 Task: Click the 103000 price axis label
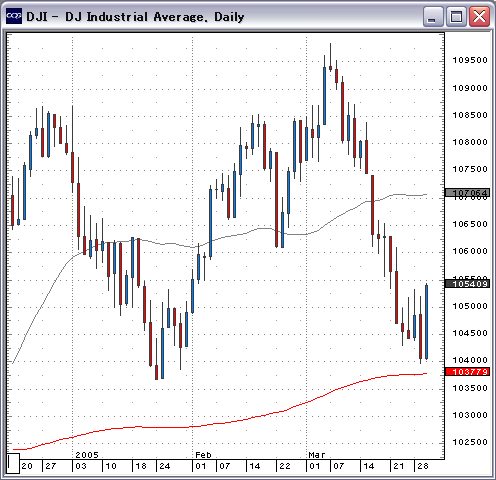tap(470, 415)
